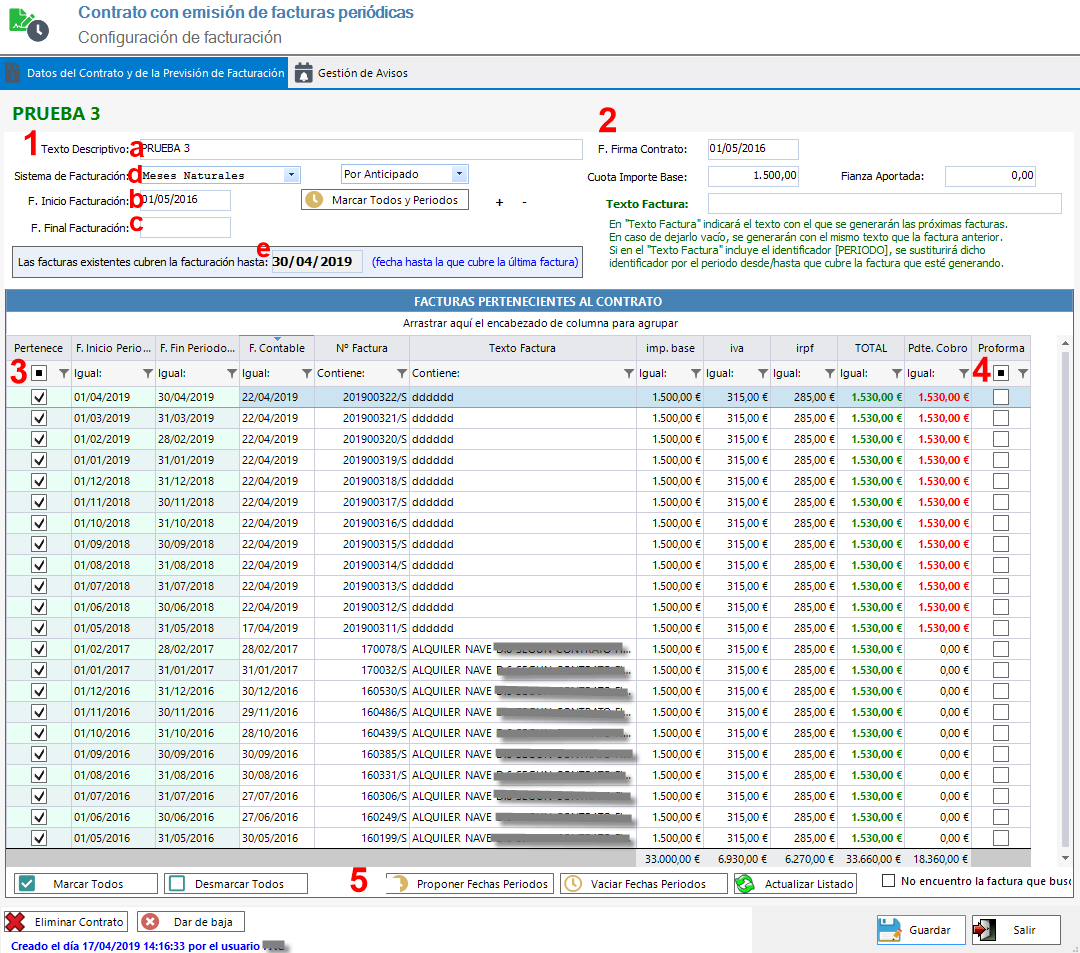The width and height of the screenshot is (1080, 953).
Task: Click filter funnel in irpf column
Action: tap(829, 373)
